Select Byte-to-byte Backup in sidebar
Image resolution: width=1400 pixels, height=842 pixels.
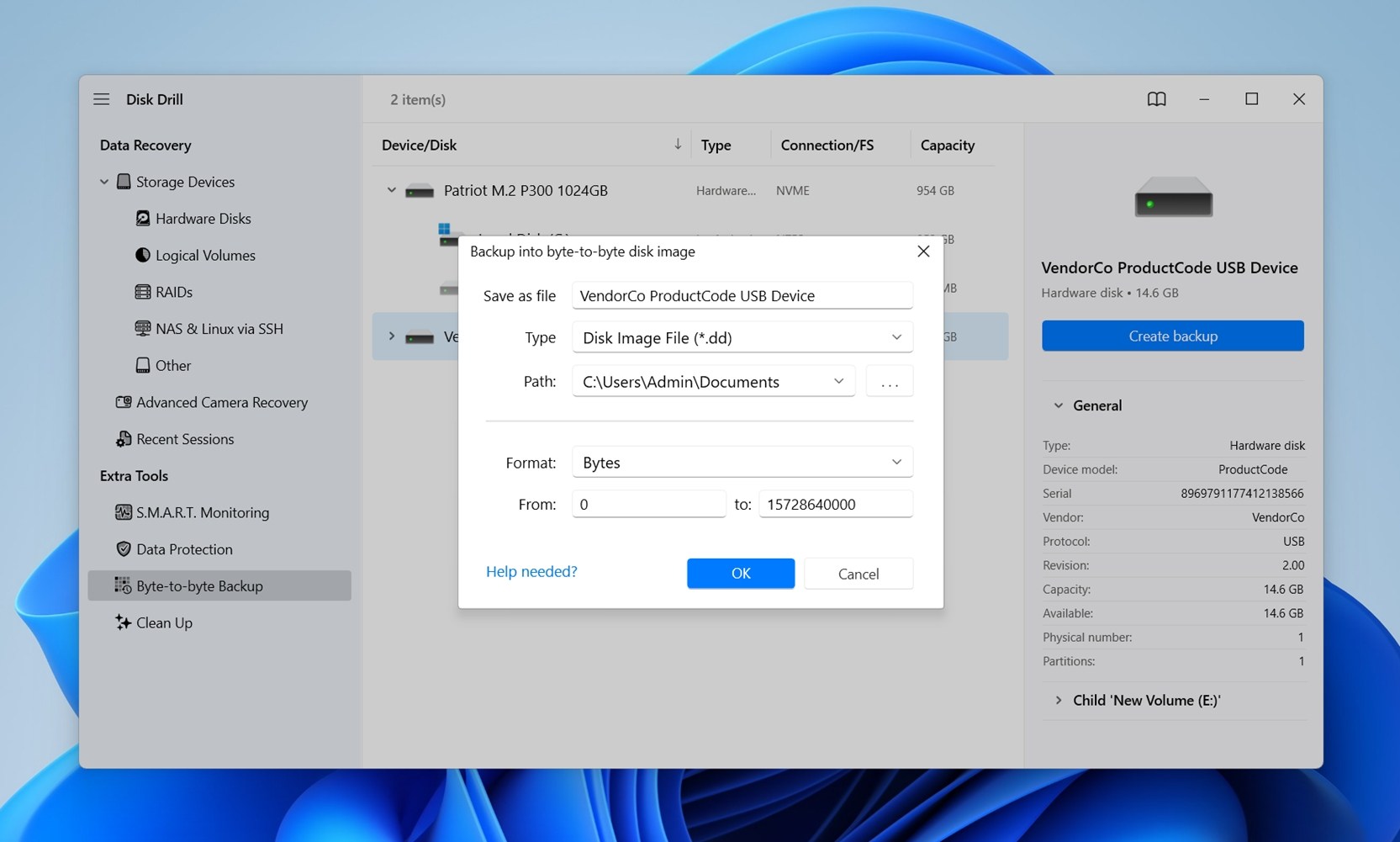click(x=219, y=585)
